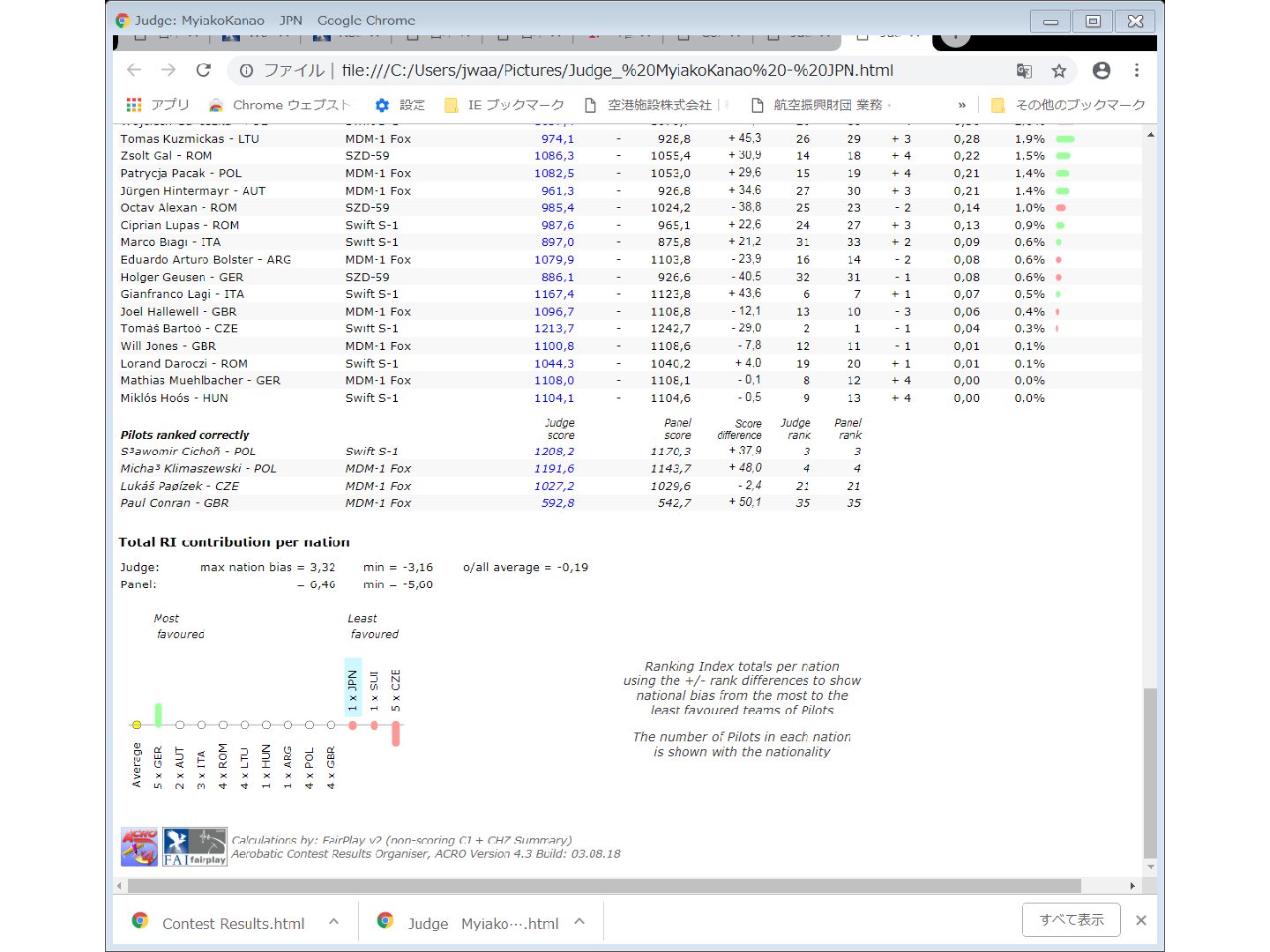Click the FAI fairplay logo

click(x=195, y=847)
